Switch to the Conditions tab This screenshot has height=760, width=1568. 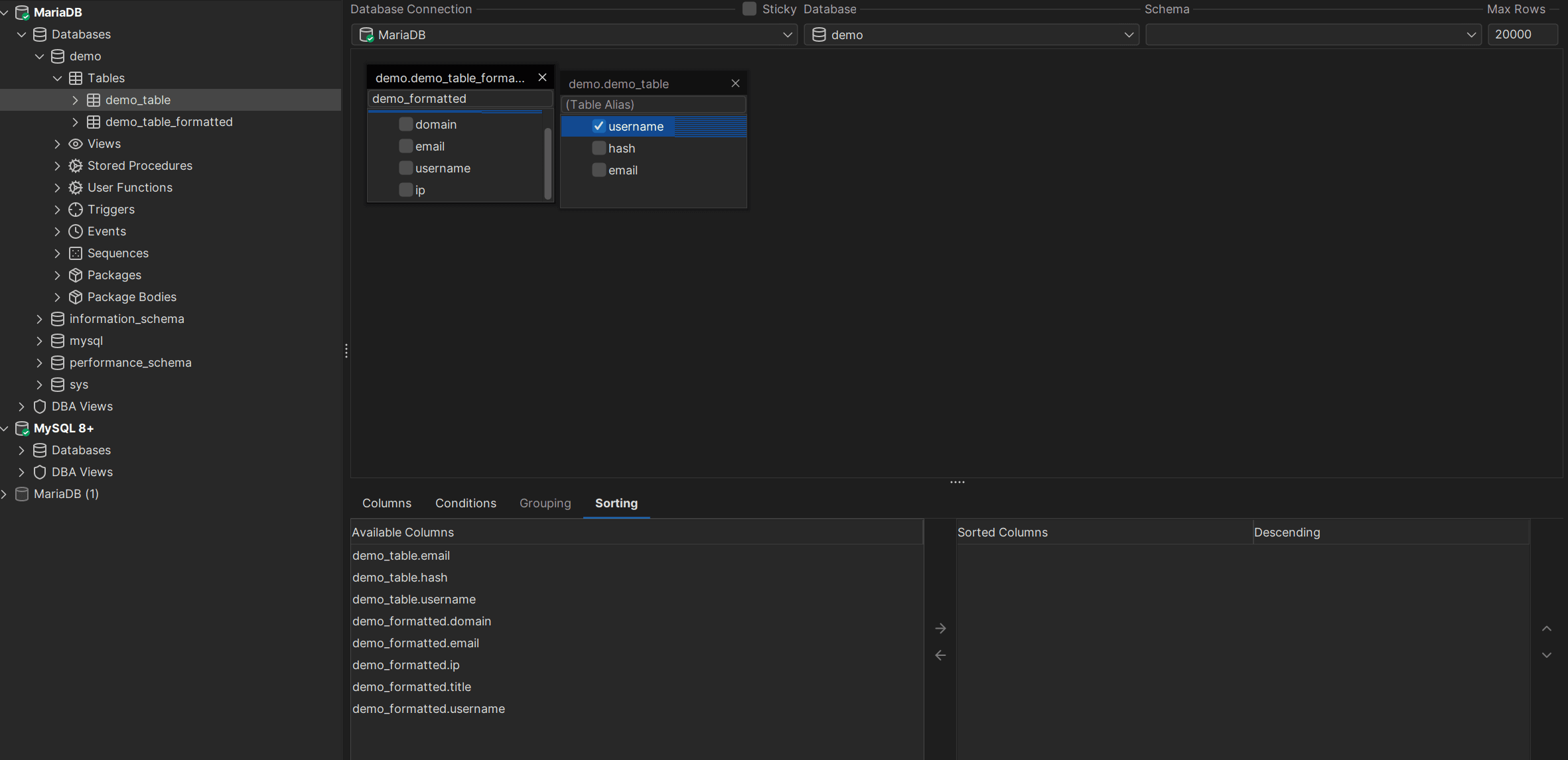(466, 503)
